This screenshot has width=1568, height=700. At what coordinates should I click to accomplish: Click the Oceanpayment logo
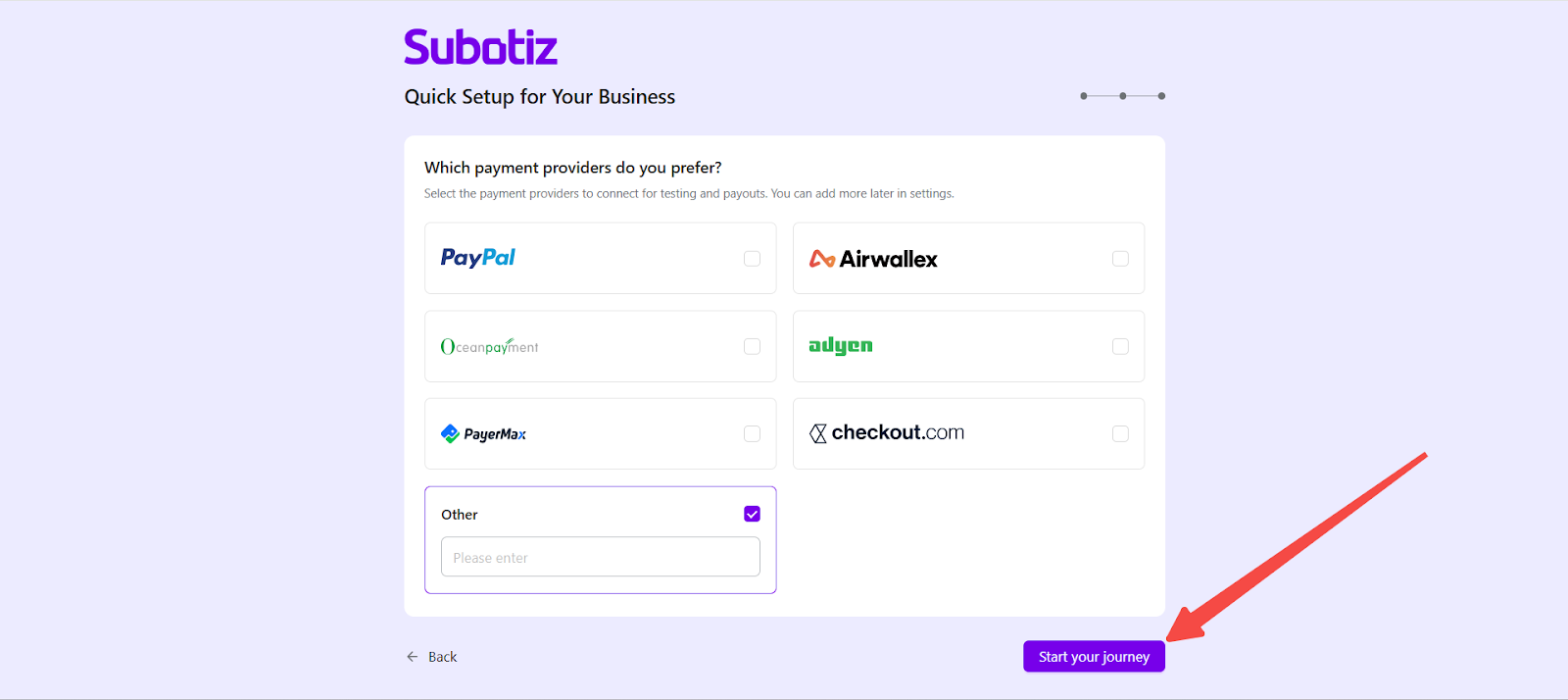(x=489, y=346)
